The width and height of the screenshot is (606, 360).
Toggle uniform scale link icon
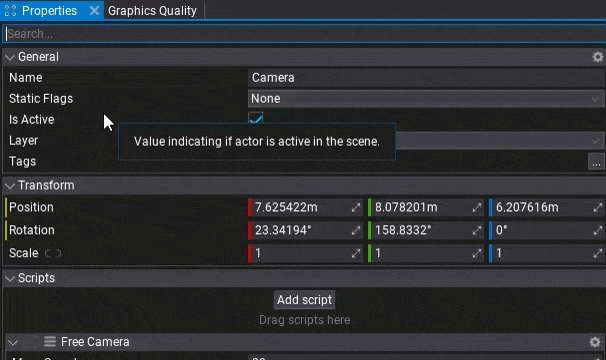pyautogui.click(x=53, y=253)
